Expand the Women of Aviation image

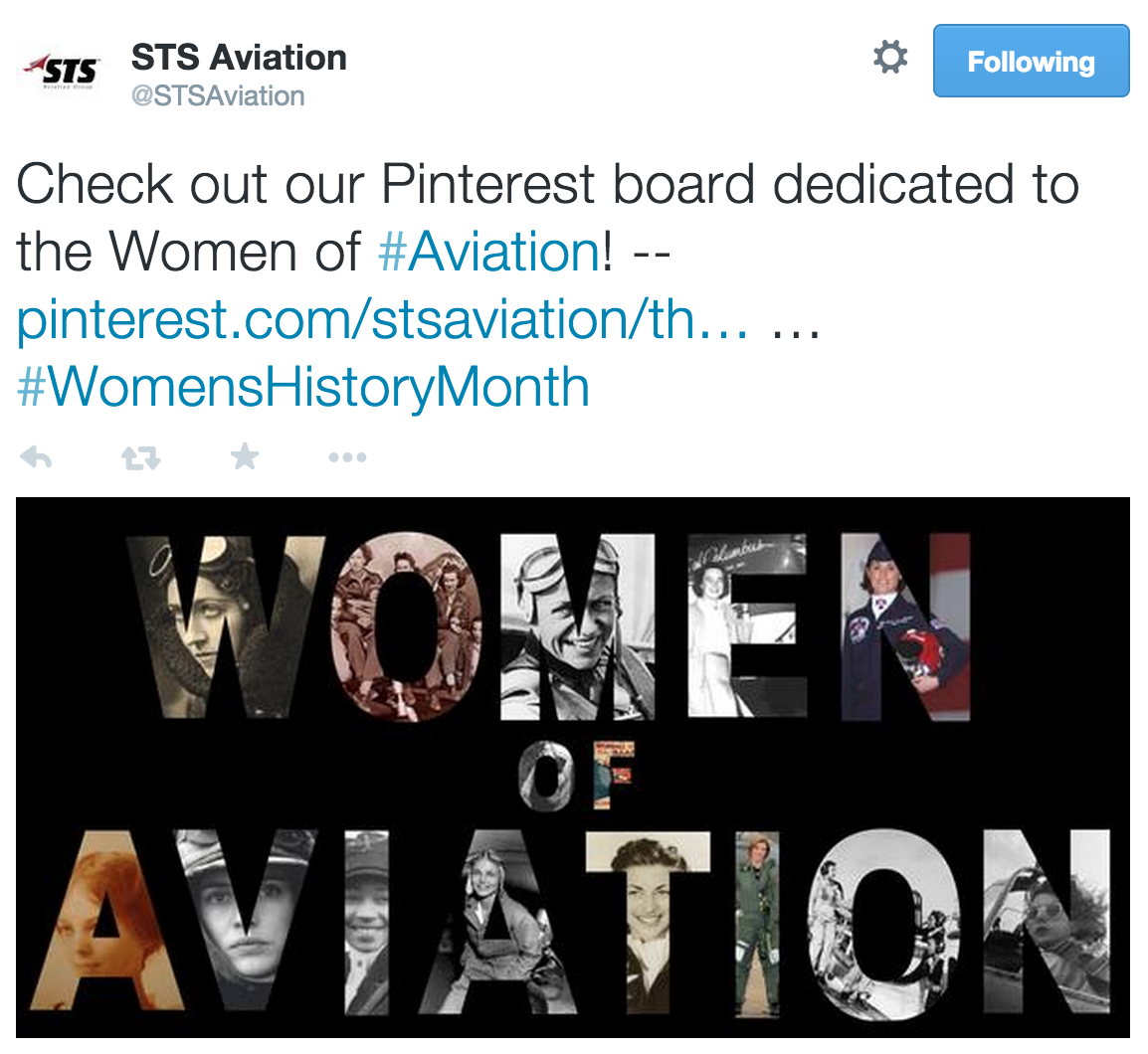[x=572, y=766]
